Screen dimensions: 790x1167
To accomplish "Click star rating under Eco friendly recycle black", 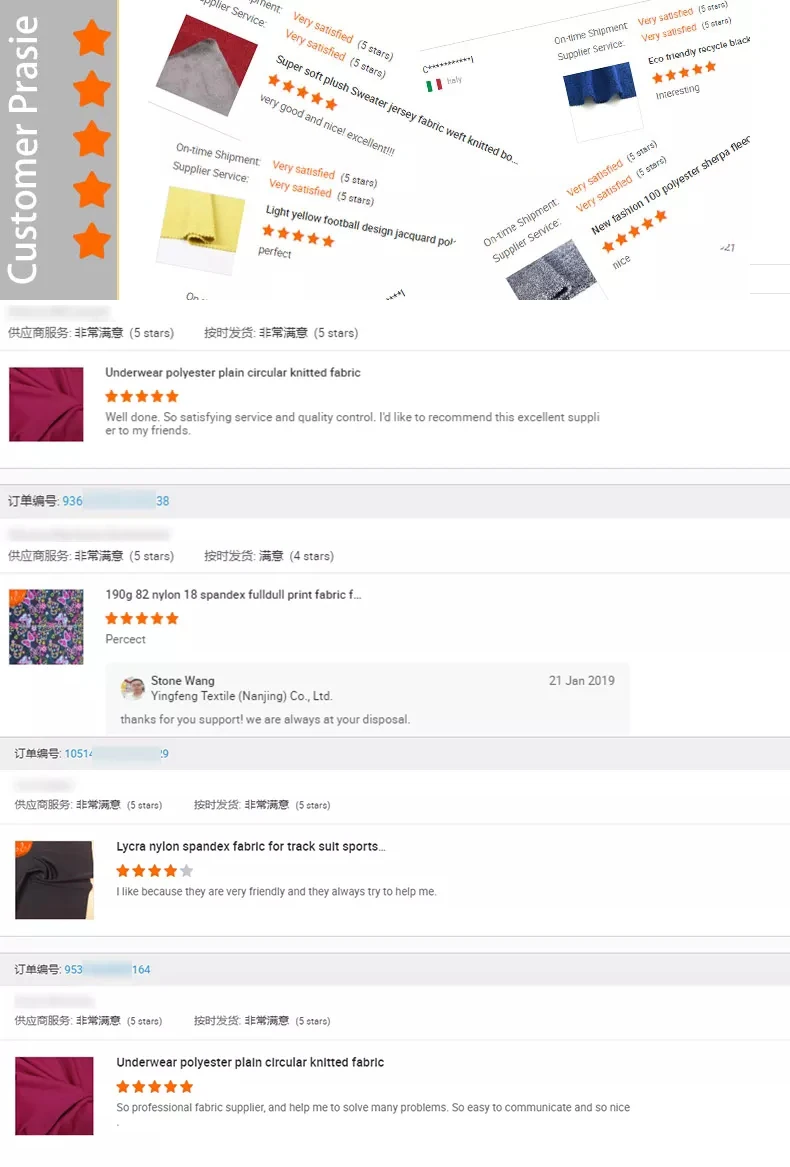I will pos(684,72).
